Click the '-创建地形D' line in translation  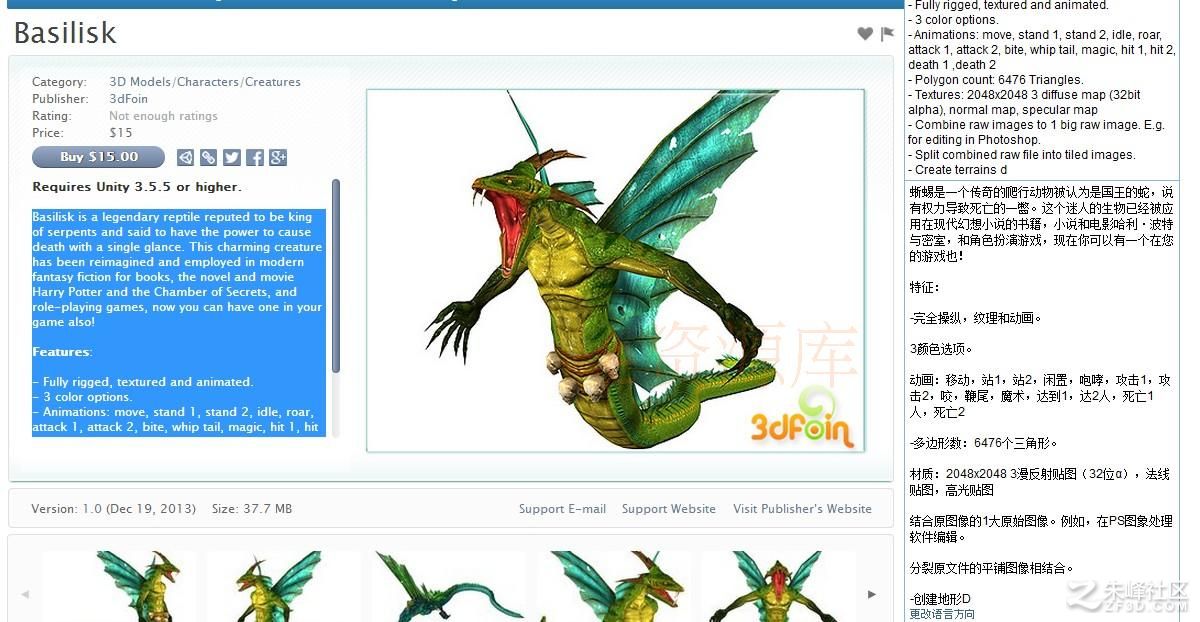[x=940, y=599]
